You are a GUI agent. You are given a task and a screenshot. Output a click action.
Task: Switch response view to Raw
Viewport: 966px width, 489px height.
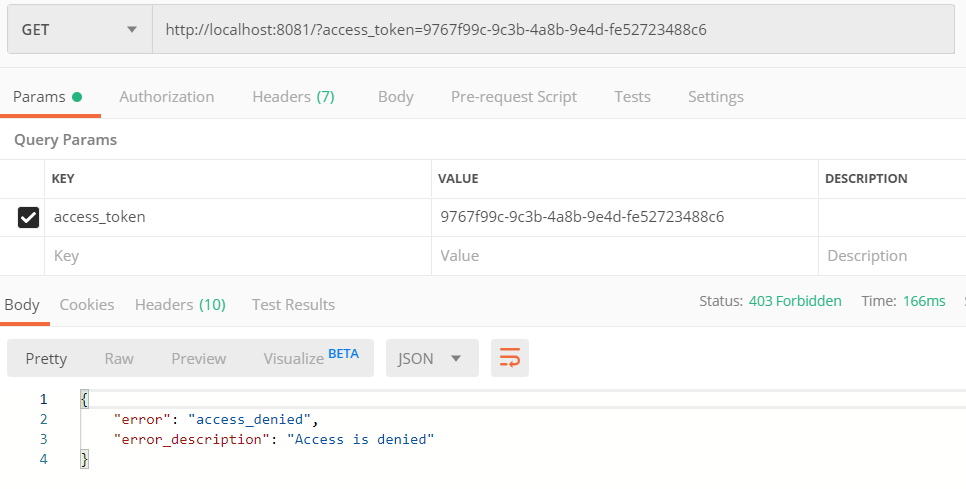coord(119,358)
